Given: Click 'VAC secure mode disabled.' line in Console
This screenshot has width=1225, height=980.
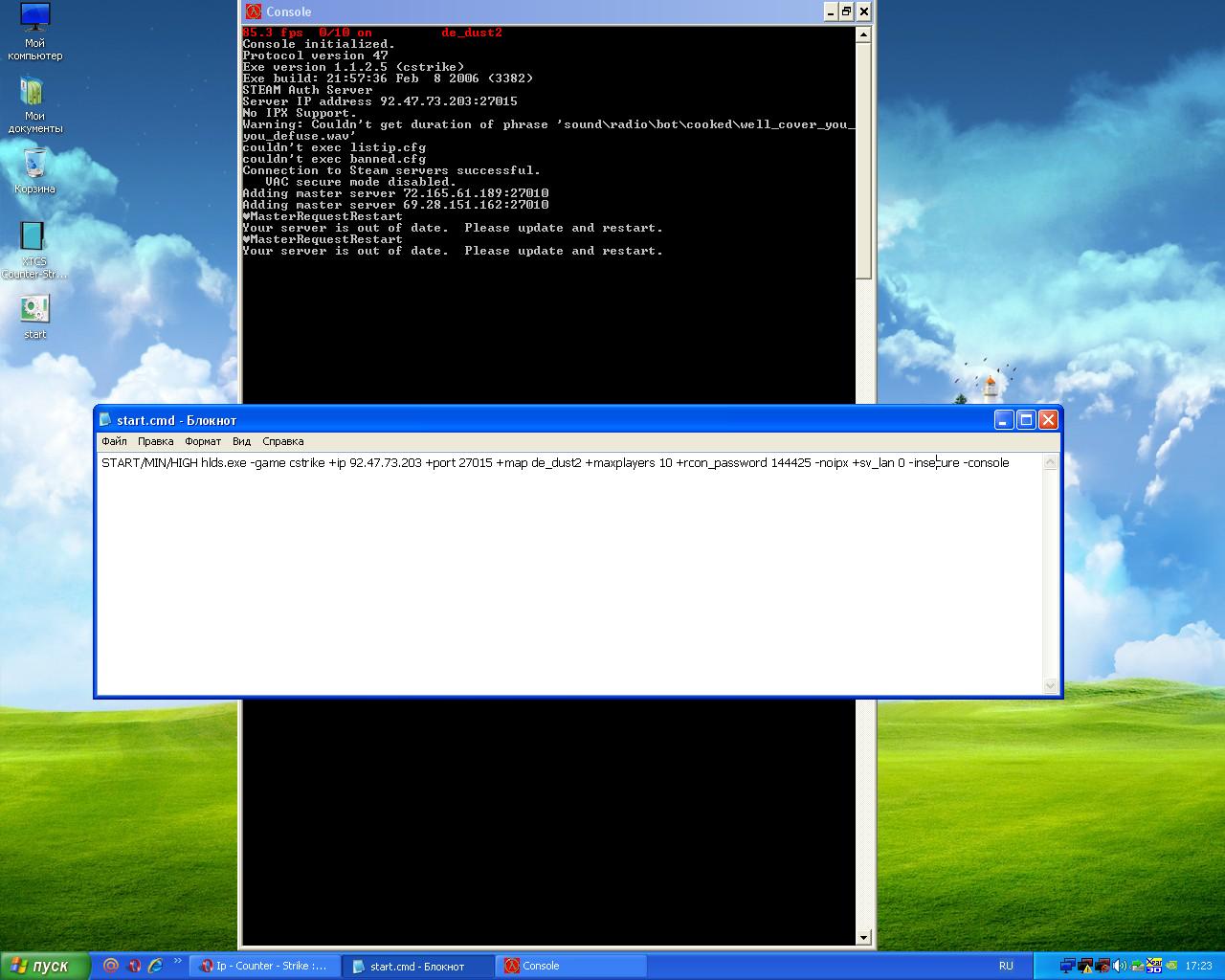Looking at the screenshot, I should [361, 182].
